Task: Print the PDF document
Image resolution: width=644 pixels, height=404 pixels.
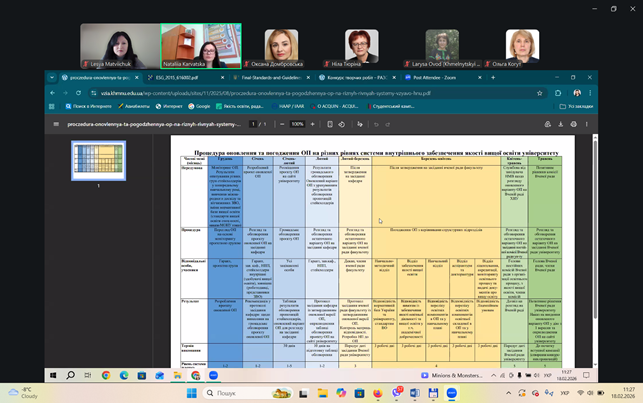Action: click(x=562, y=124)
